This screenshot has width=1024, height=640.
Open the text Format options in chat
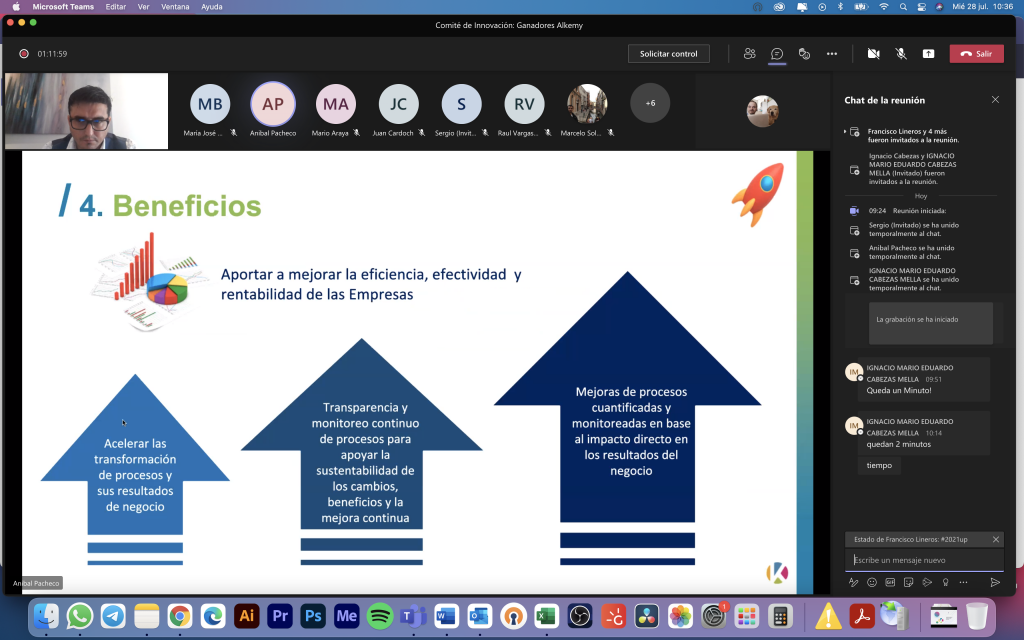click(853, 582)
